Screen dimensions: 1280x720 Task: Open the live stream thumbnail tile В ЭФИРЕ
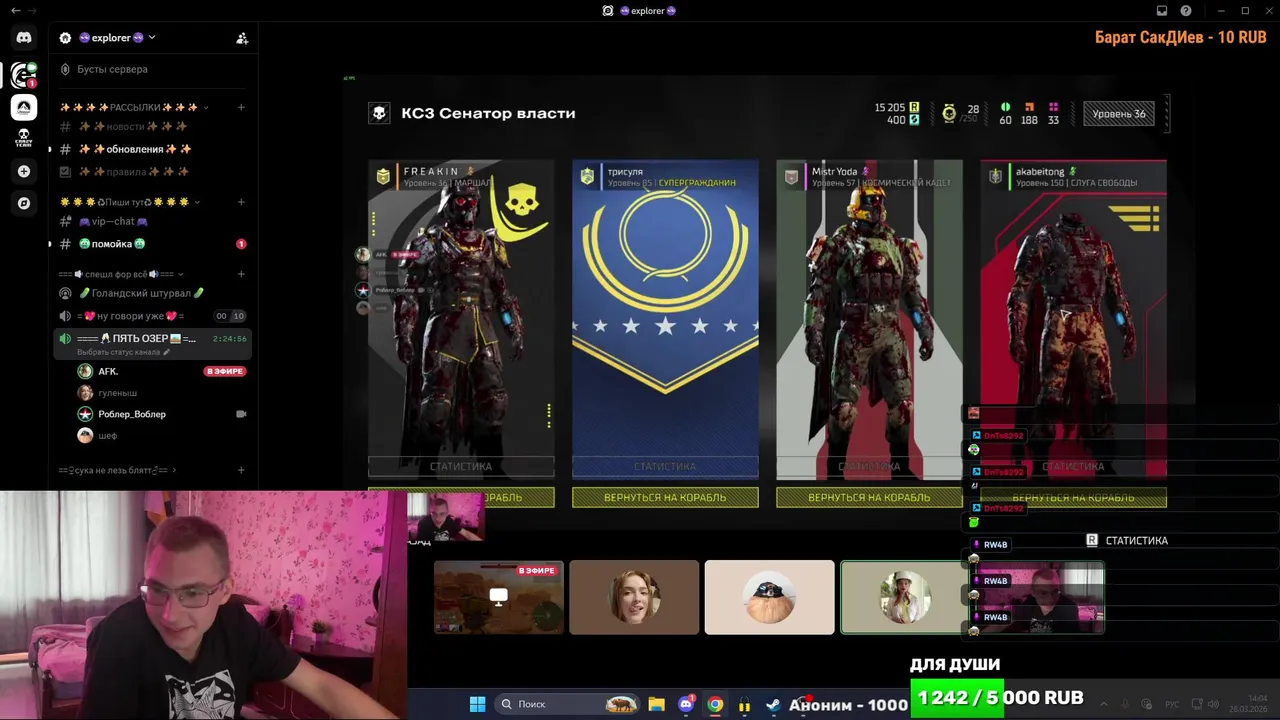pos(499,597)
